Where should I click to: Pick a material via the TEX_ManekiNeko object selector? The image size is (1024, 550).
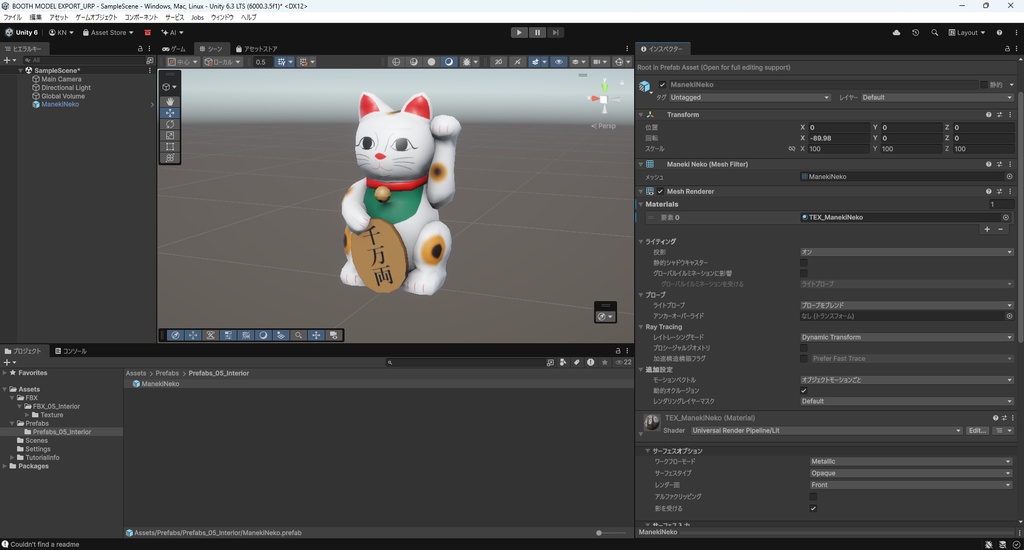(1006, 218)
